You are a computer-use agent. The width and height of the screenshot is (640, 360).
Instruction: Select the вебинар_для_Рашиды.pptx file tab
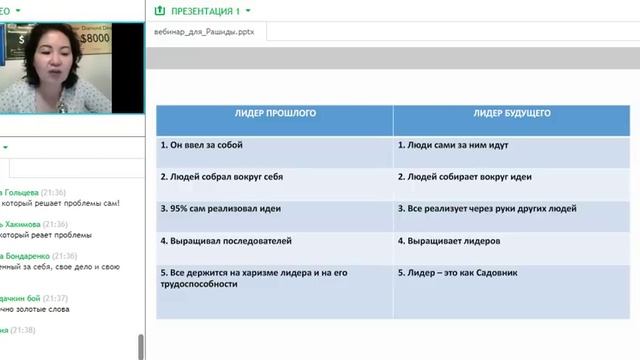click(x=204, y=32)
